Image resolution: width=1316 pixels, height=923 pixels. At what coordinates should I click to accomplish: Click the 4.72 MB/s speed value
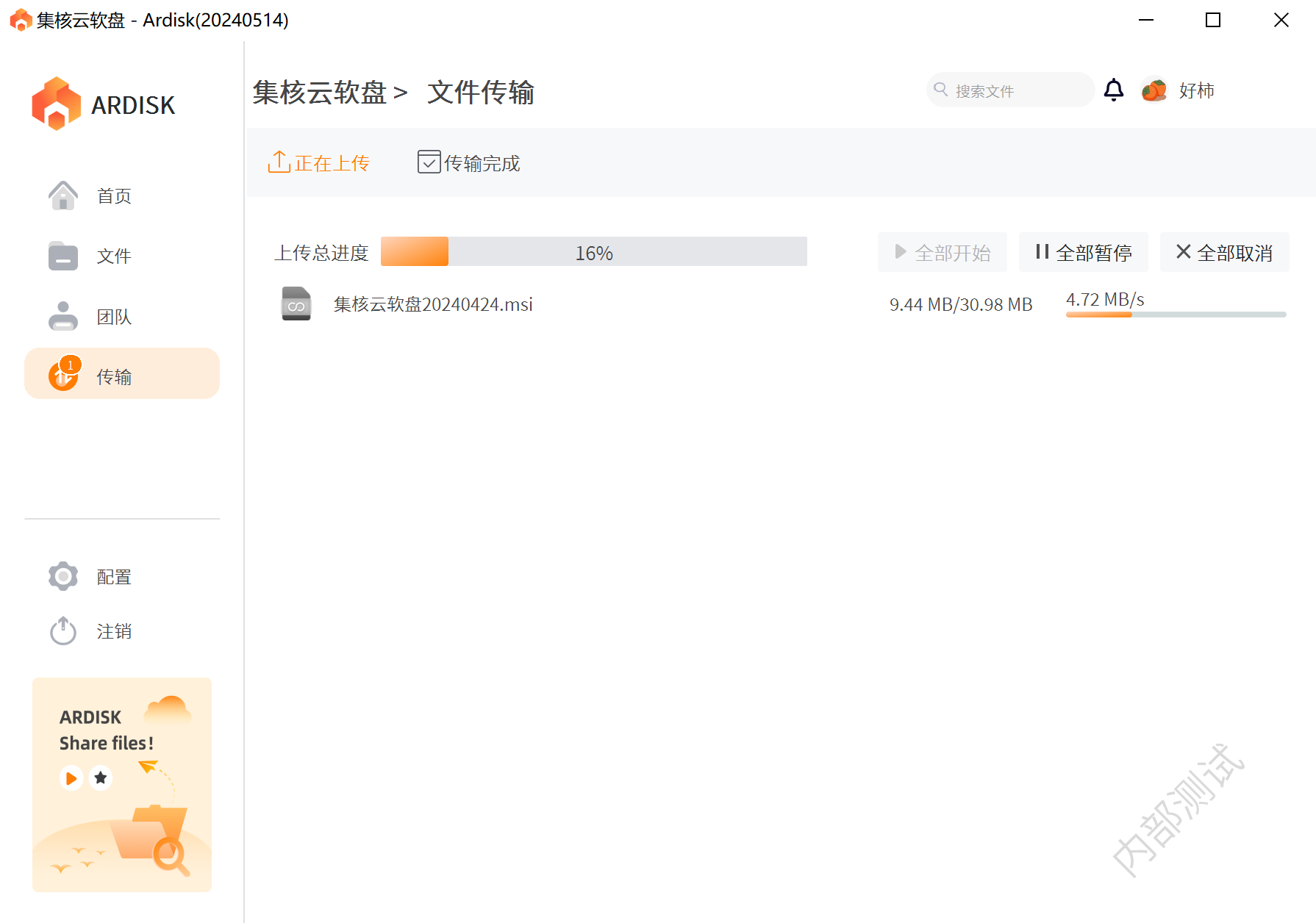(x=1105, y=299)
